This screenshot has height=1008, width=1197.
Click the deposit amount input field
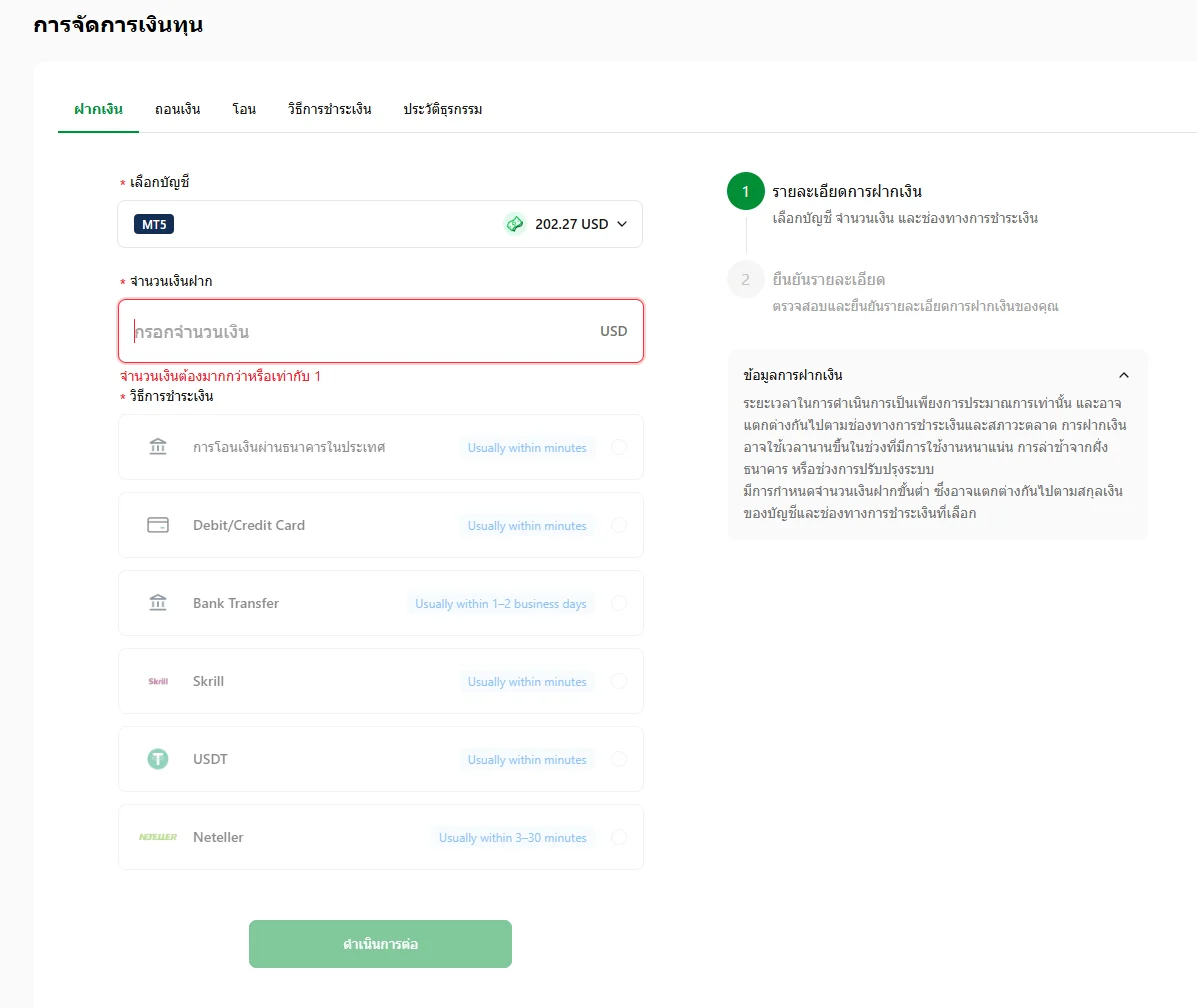381,331
